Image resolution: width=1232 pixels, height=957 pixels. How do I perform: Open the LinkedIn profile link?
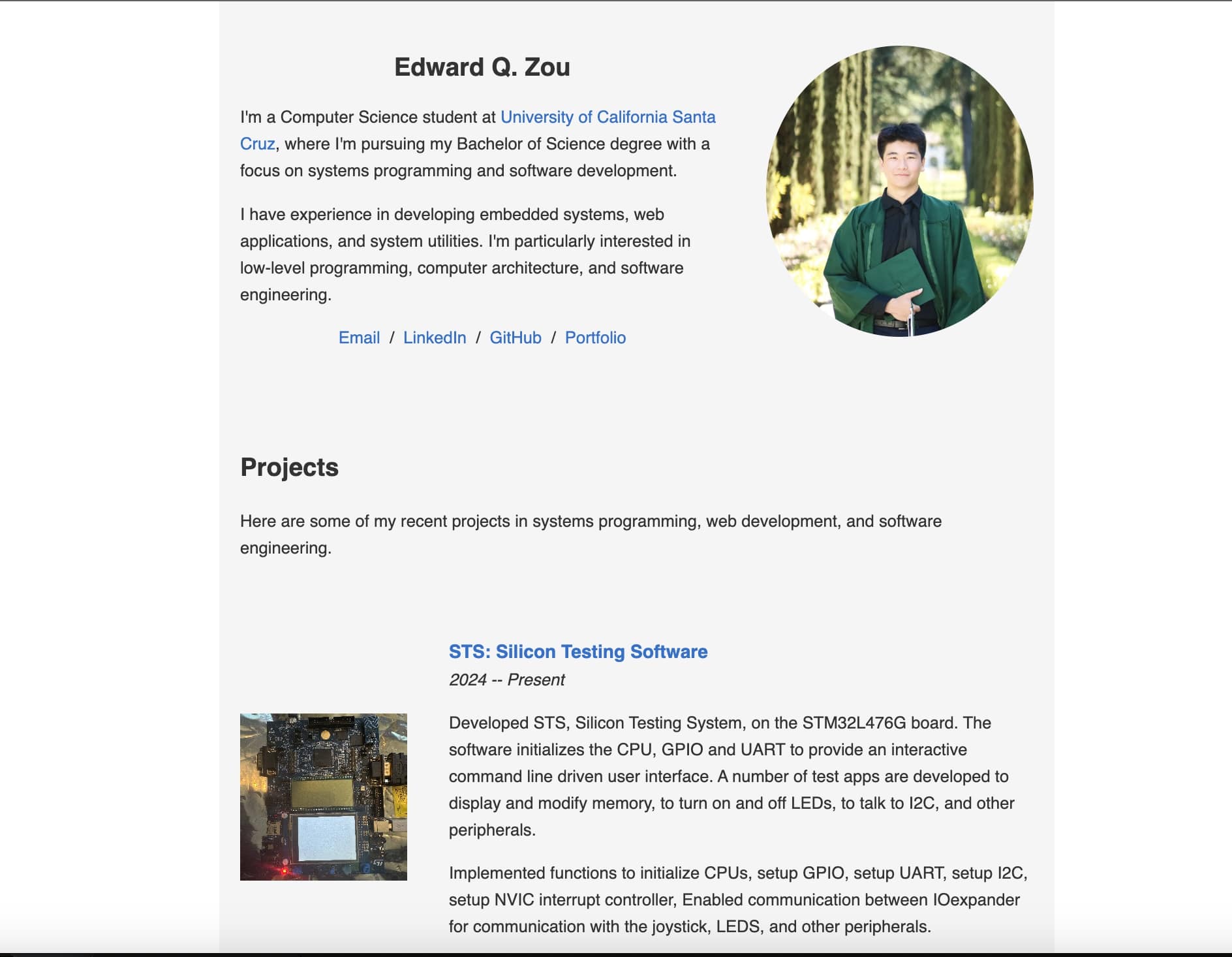(x=435, y=337)
